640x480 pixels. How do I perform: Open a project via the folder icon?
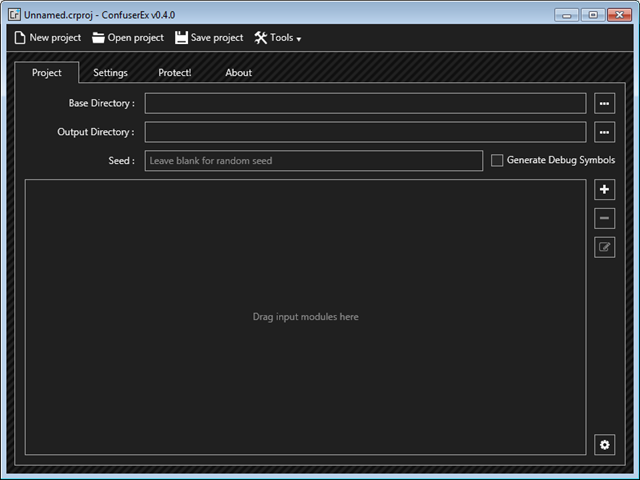[x=98, y=38]
